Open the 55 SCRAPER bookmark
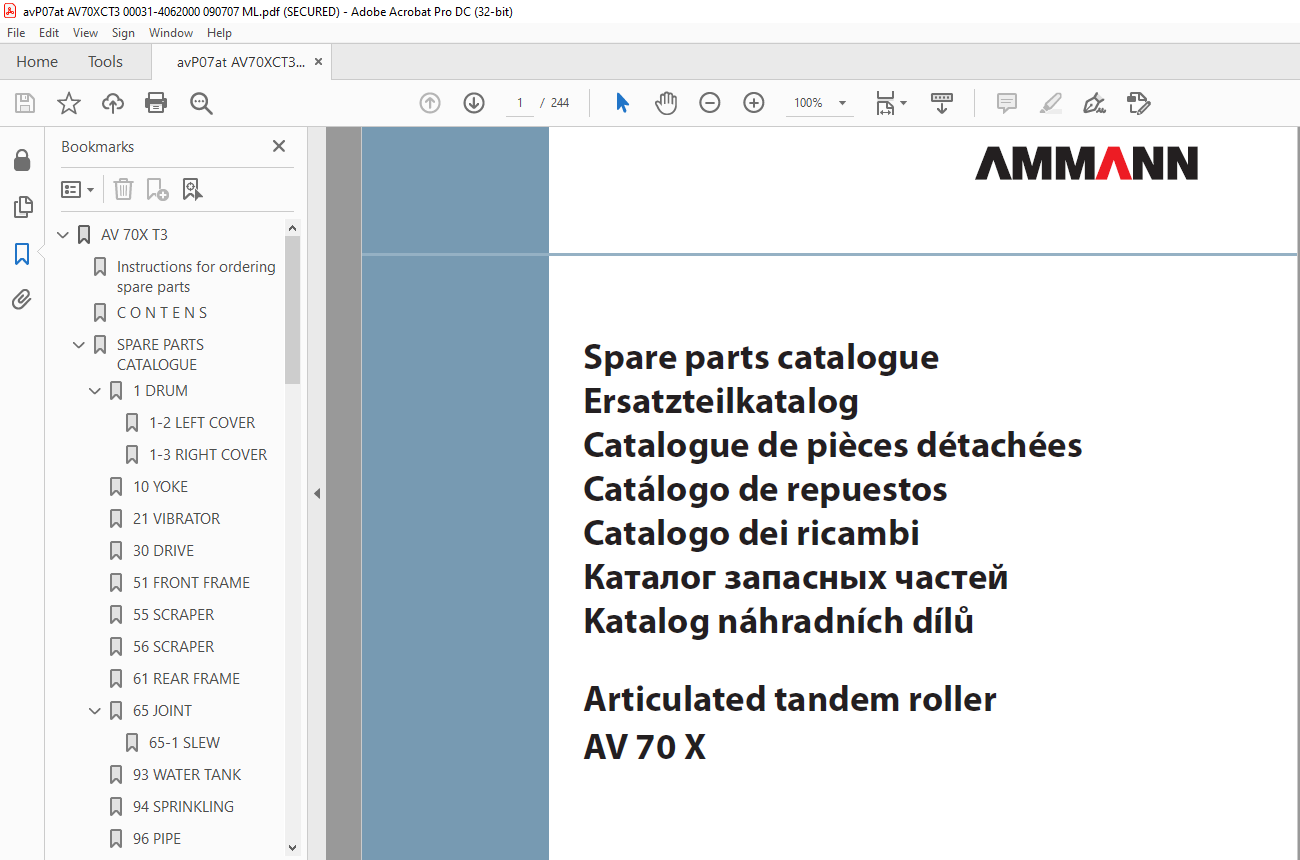Viewport: 1300px width, 860px height. 173,615
